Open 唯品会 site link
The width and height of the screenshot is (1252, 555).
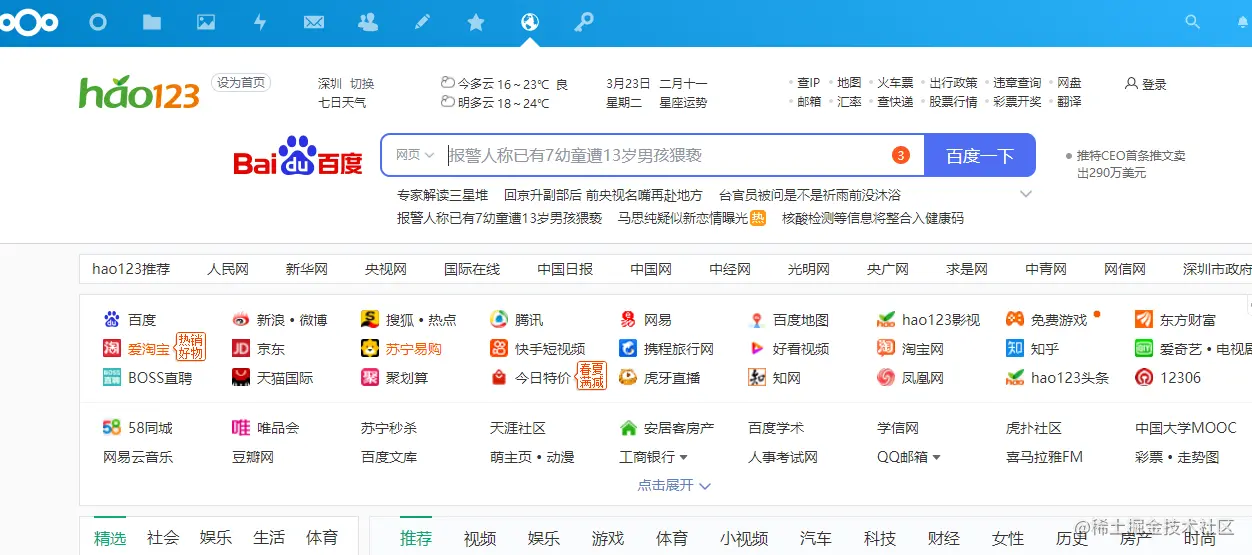pos(266,428)
